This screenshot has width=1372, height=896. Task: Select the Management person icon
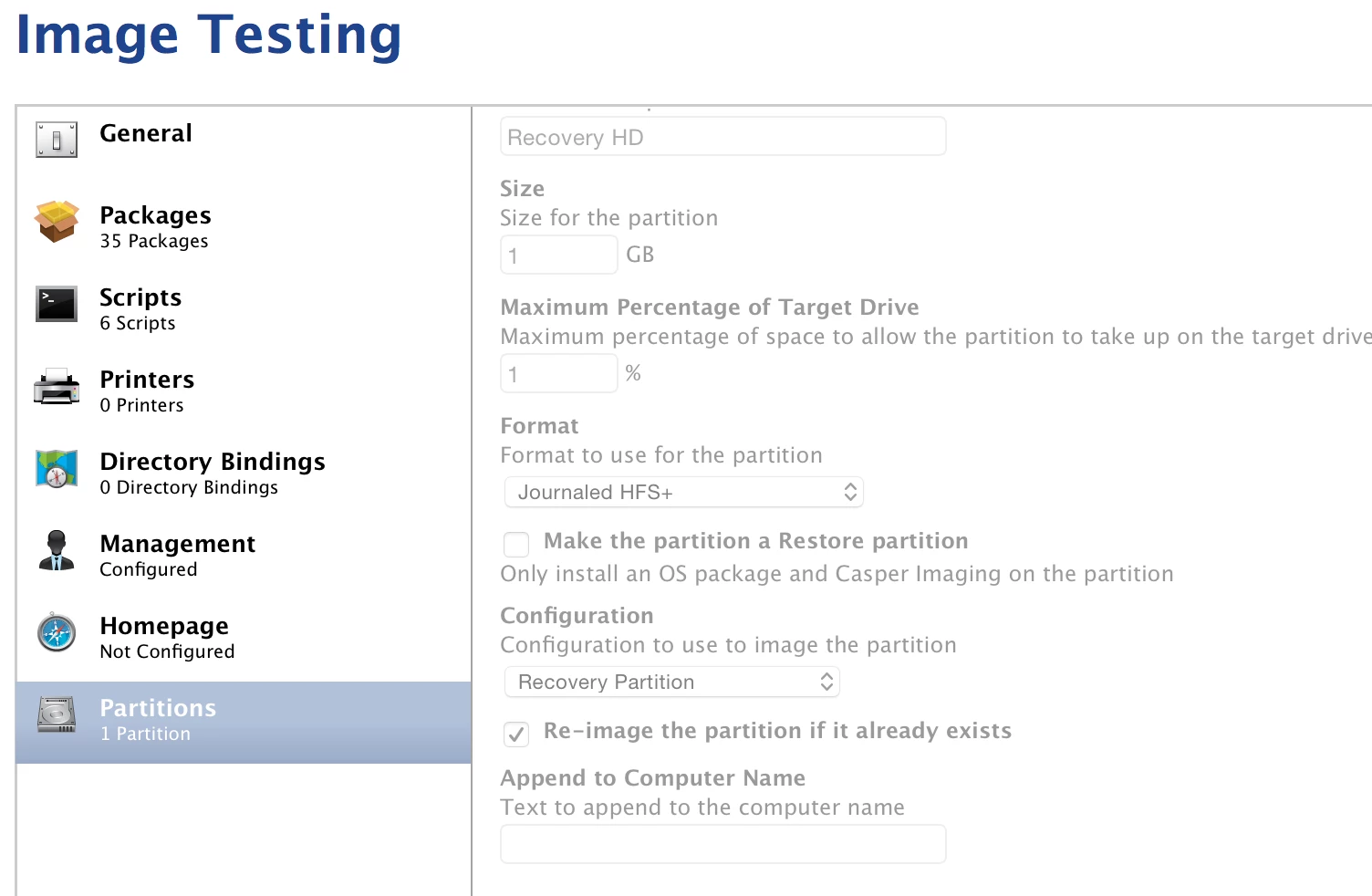point(57,550)
